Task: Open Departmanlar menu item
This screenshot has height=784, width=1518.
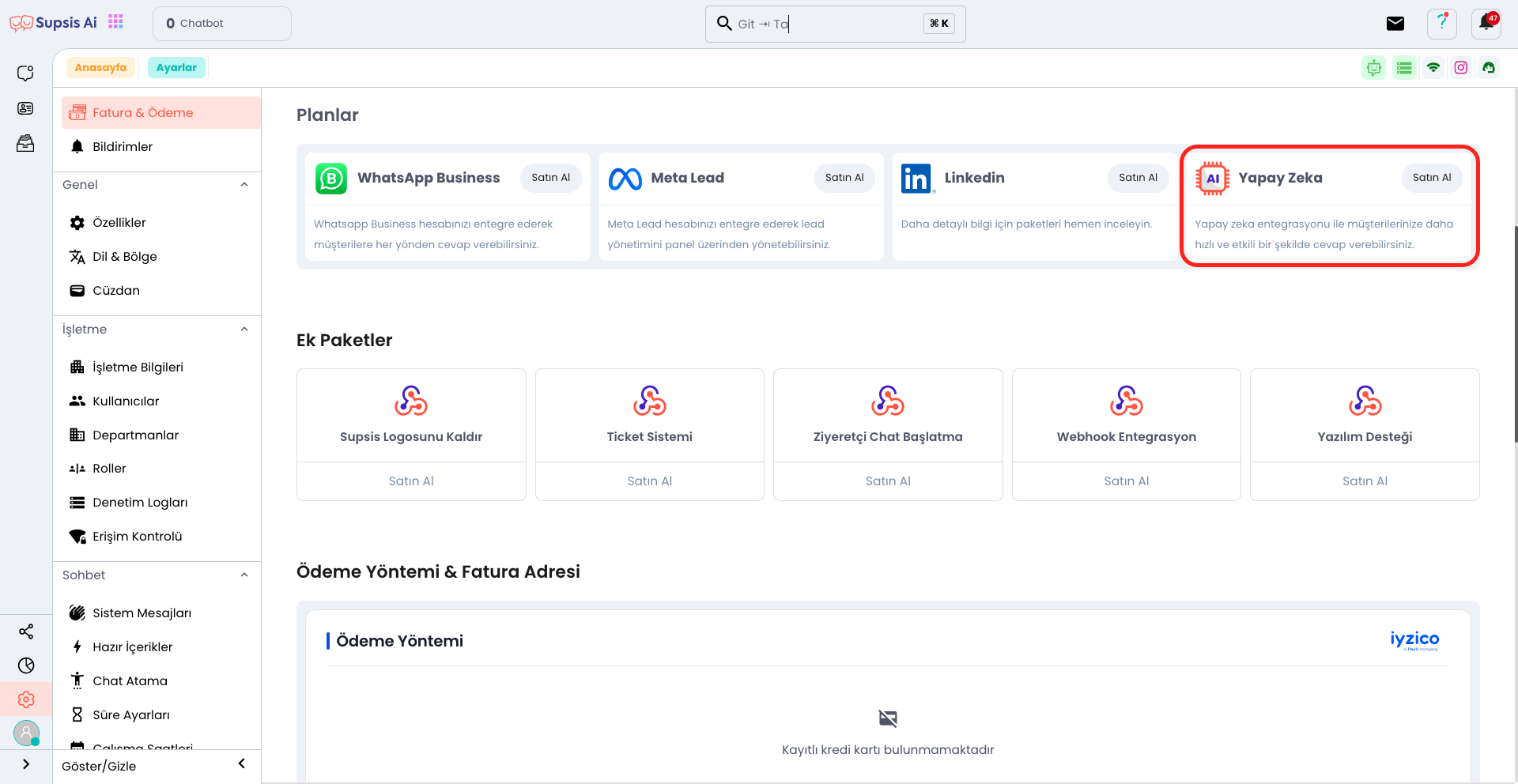Action: [160, 435]
